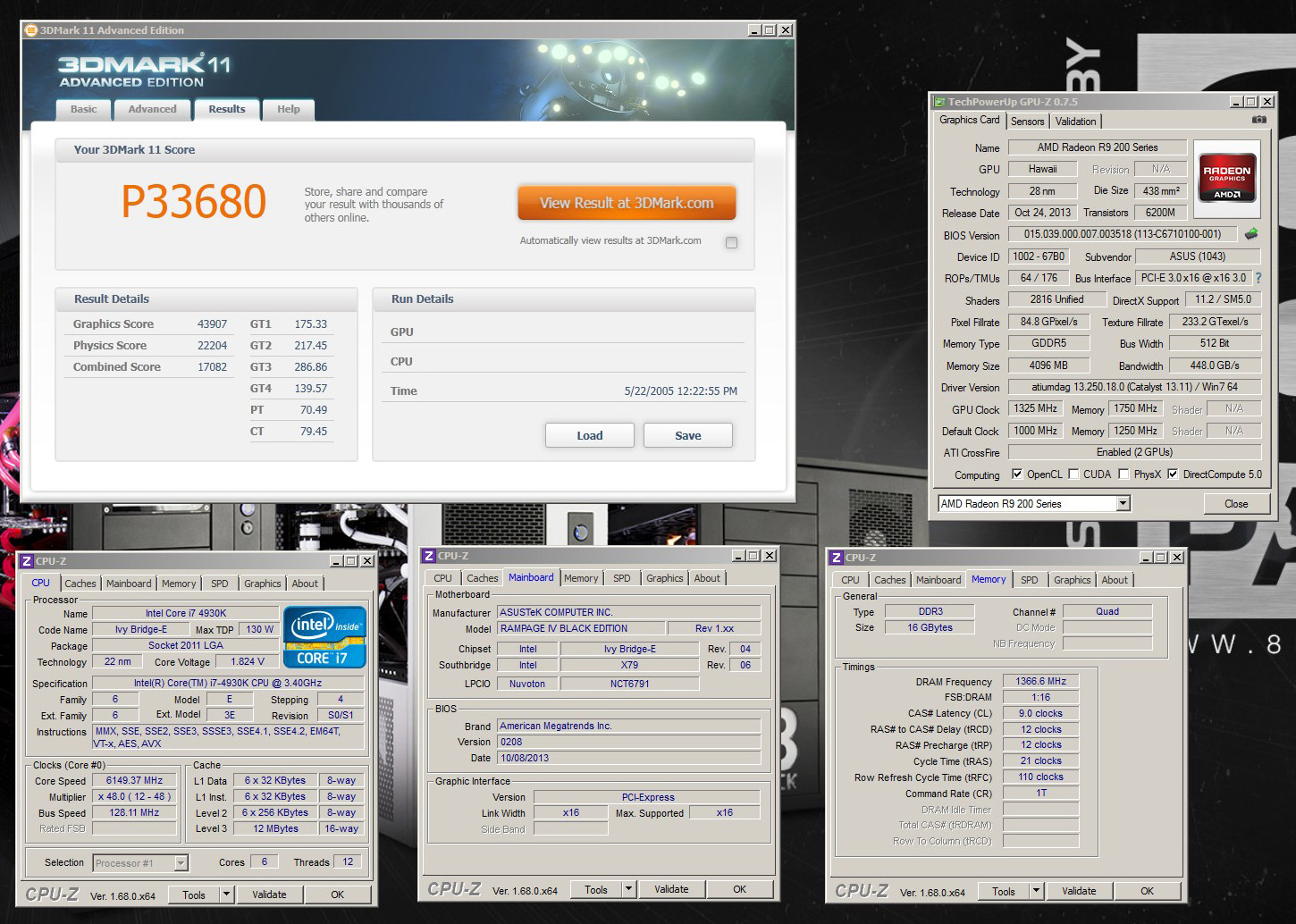The height and width of the screenshot is (924, 1296).
Task: Click the Z title icon of the CPU-Z Mainboard window
Action: point(429,556)
